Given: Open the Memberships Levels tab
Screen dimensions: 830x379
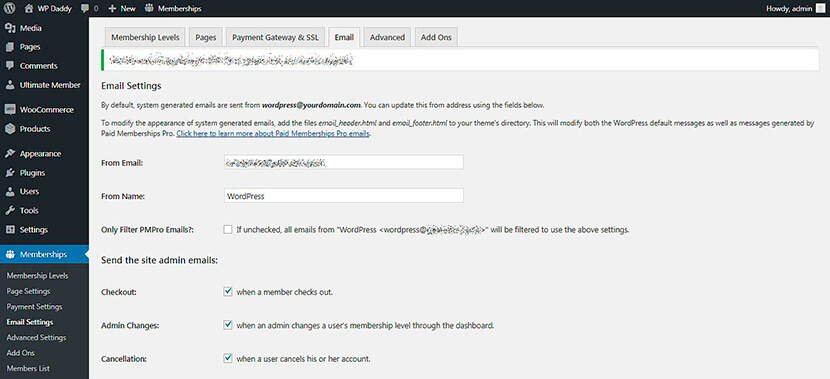Looking at the screenshot, I should [146, 38].
